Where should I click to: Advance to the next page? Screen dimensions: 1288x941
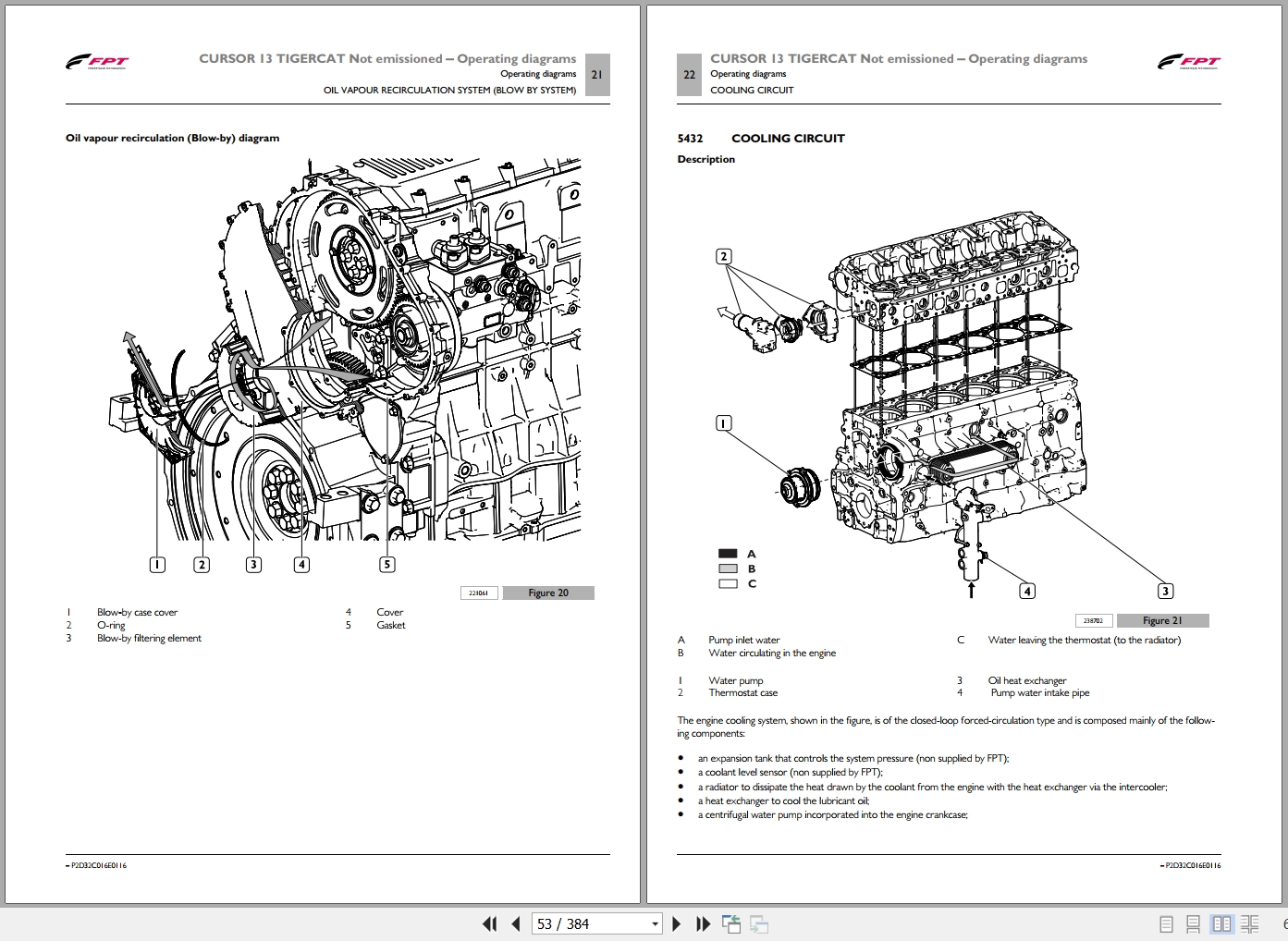(677, 923)
